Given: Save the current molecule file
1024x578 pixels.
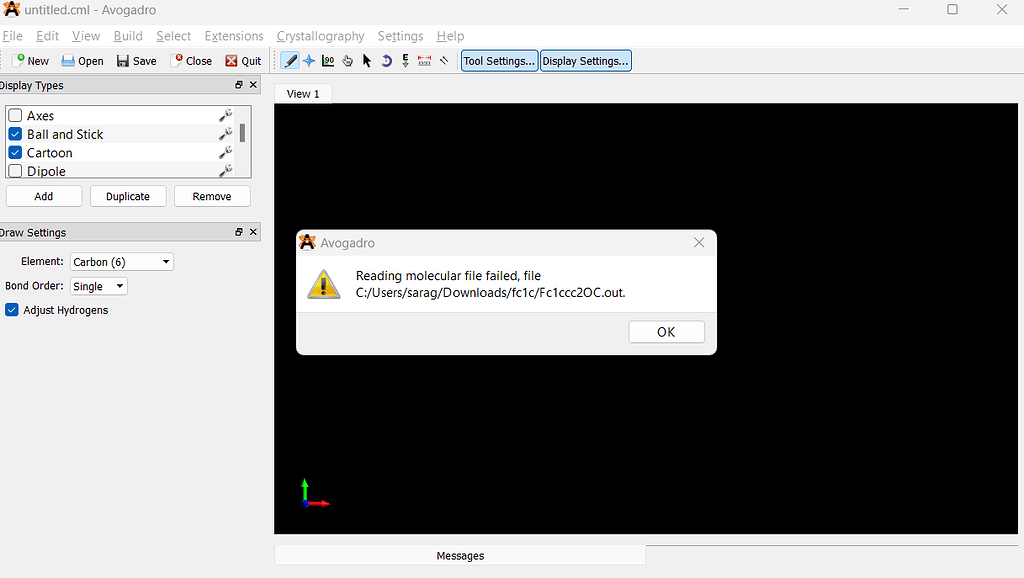Looking at the screenshot, I should coord(136,60).
